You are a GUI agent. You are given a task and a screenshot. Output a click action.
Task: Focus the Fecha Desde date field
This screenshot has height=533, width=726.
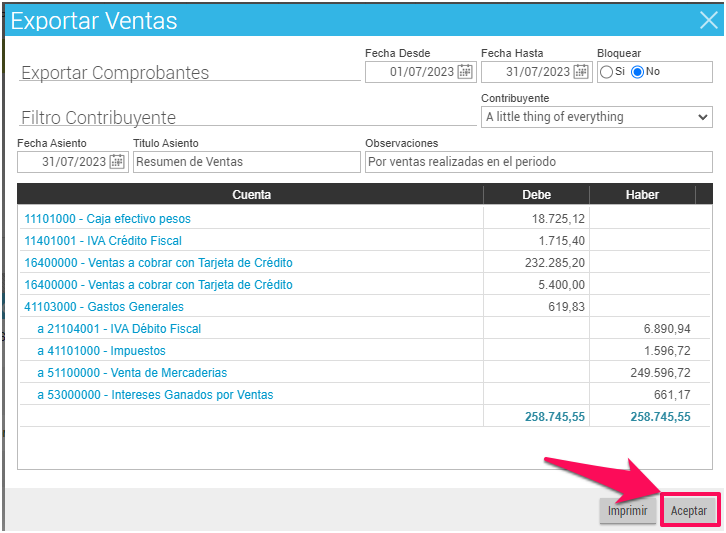tap(412, 72)
